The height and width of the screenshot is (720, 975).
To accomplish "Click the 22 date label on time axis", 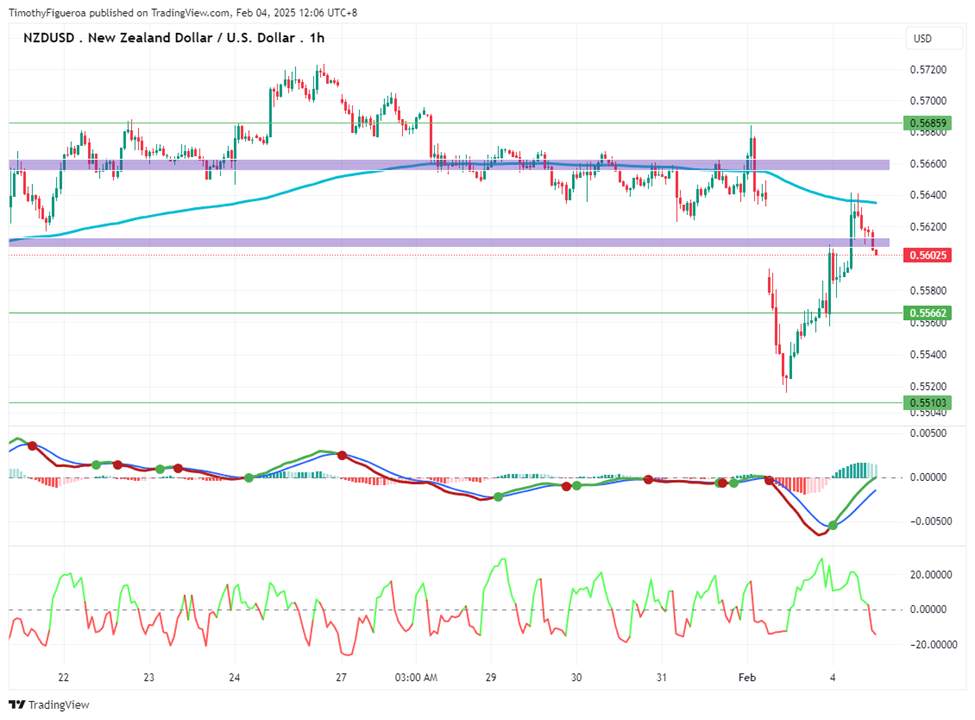I will 63,678.
